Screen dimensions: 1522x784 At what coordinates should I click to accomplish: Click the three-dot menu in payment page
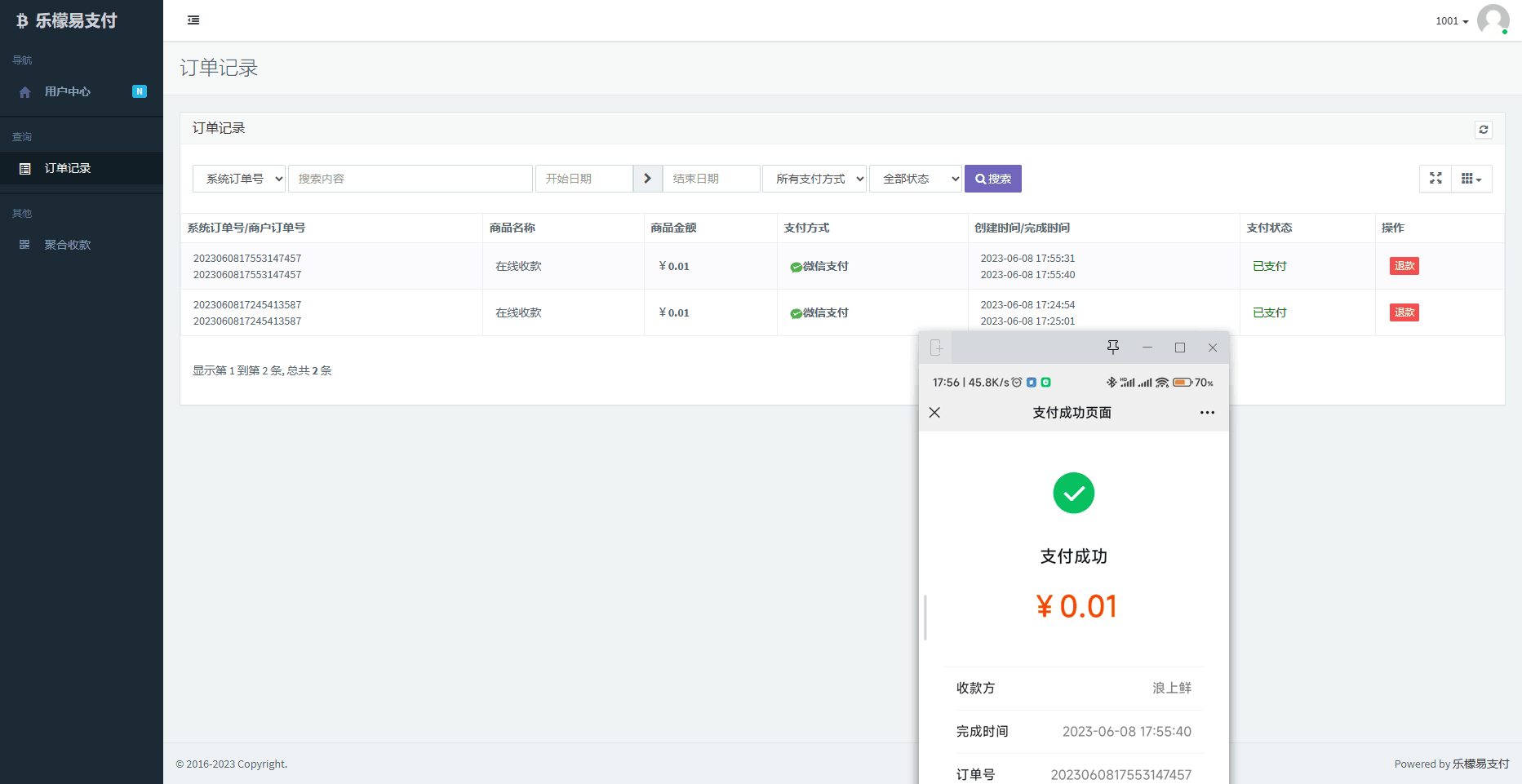(1207, 413)
